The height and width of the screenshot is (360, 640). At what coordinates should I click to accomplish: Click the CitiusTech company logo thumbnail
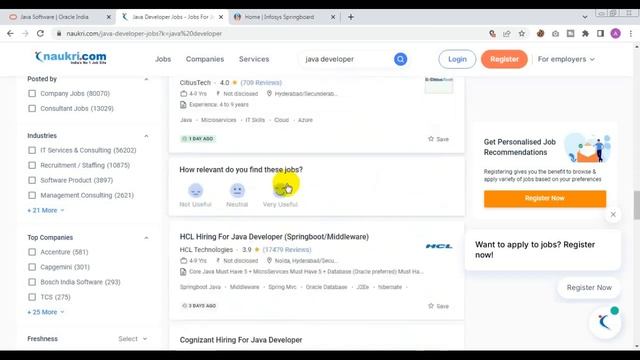point(439,85)
